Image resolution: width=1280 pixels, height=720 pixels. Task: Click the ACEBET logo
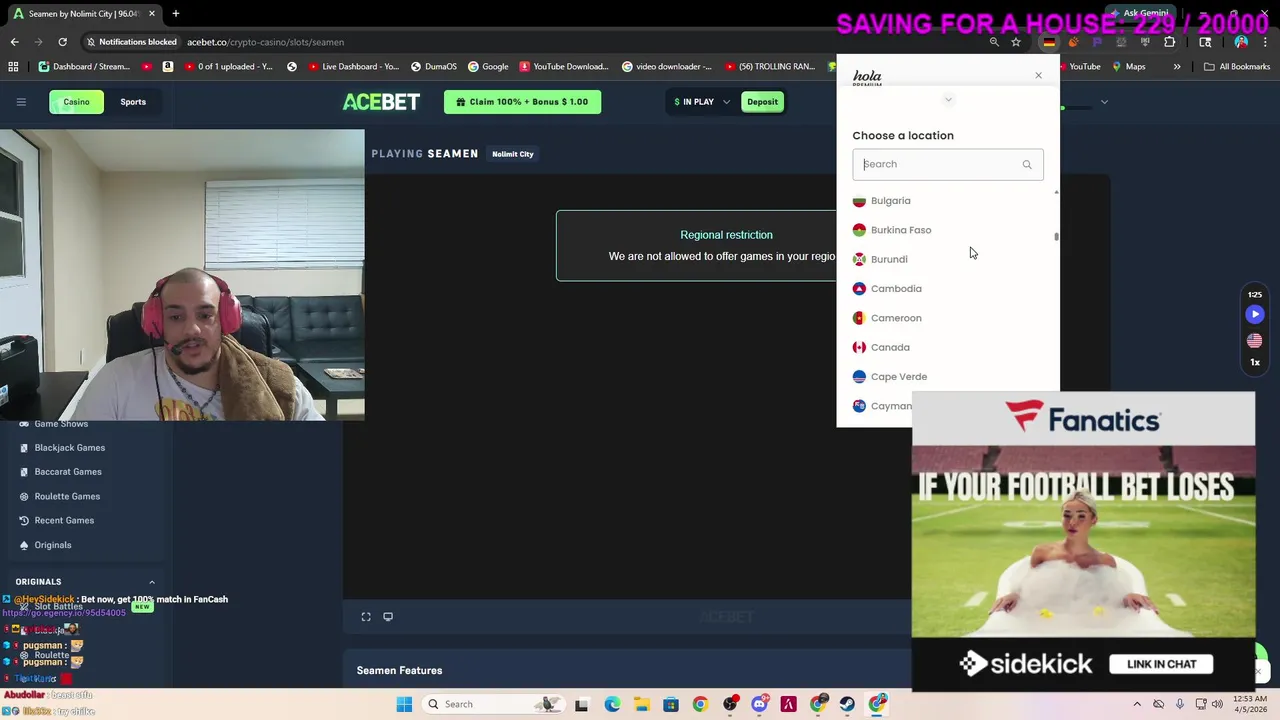pyautogui.click(x=381, y=102)
